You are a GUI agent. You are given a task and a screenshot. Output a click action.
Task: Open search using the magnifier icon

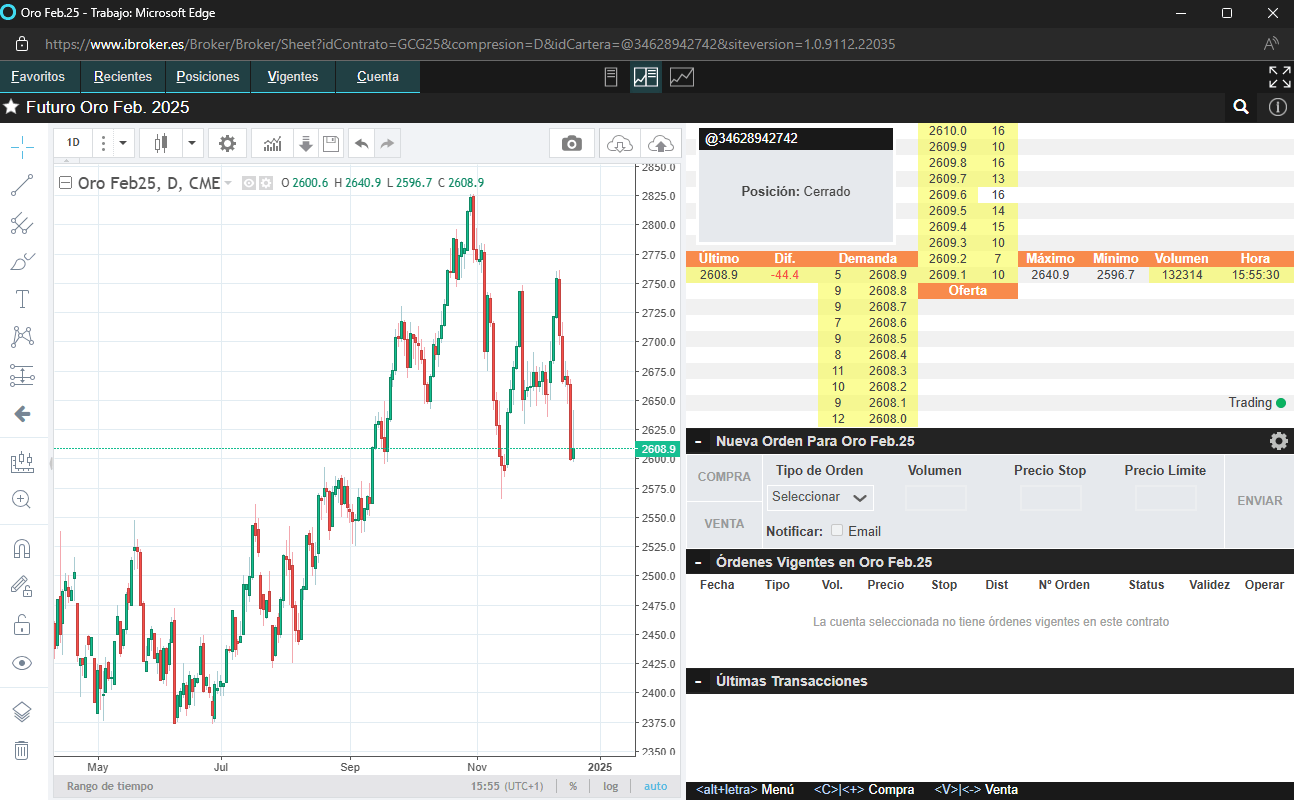point(1241,107)
